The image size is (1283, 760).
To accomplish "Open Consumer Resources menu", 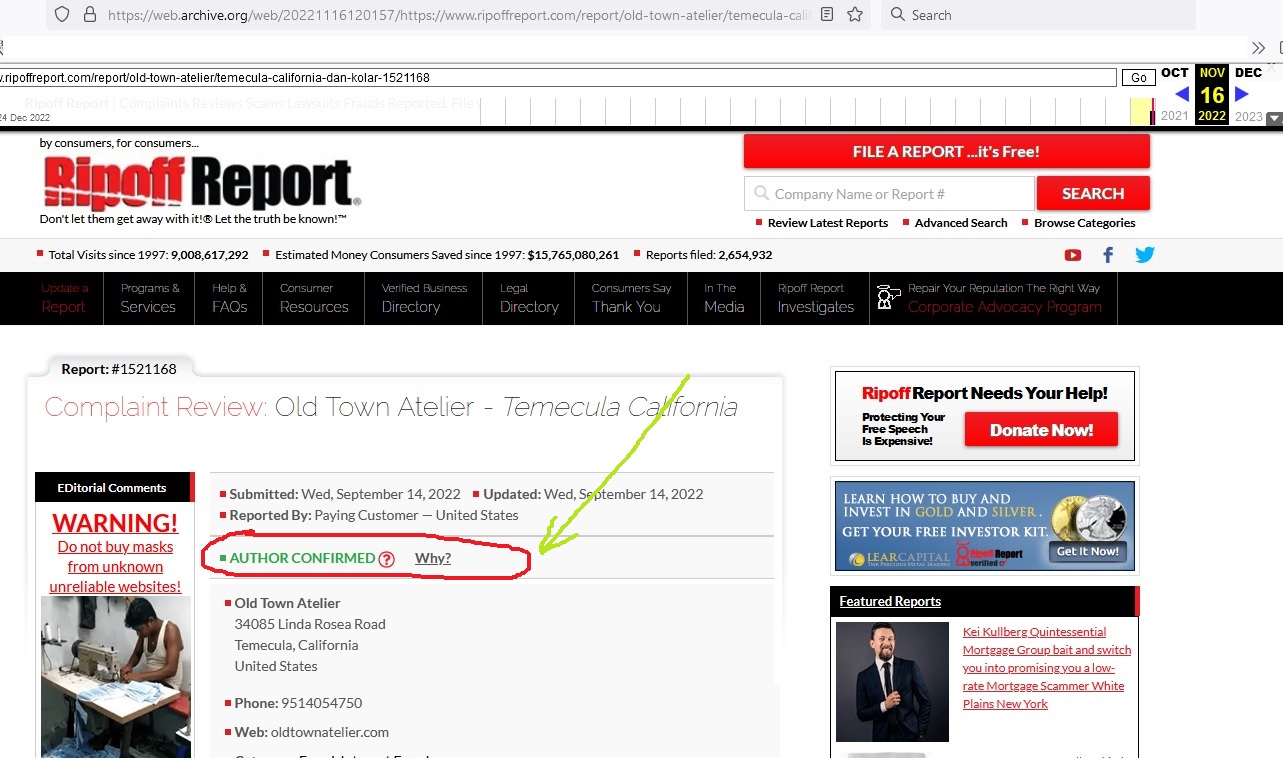I will pos(314,298).
